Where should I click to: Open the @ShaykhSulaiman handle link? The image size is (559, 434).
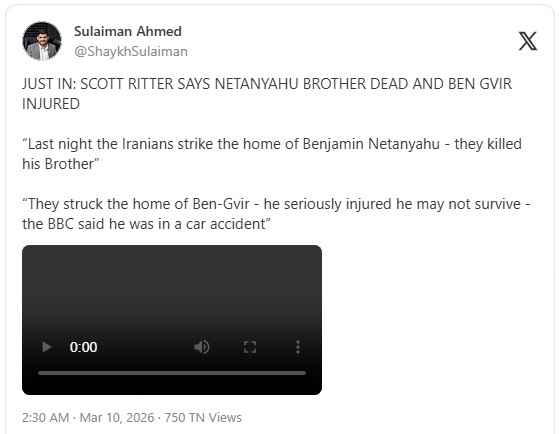131,51
